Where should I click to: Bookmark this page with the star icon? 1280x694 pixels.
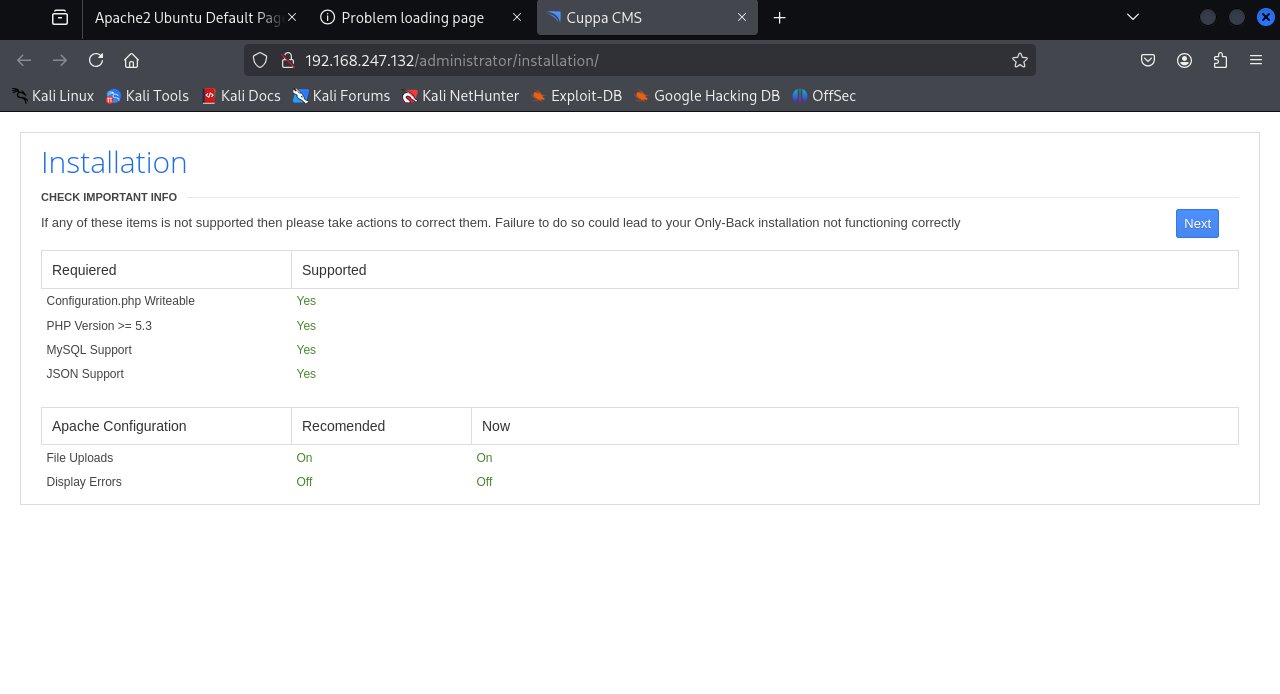1019,60
